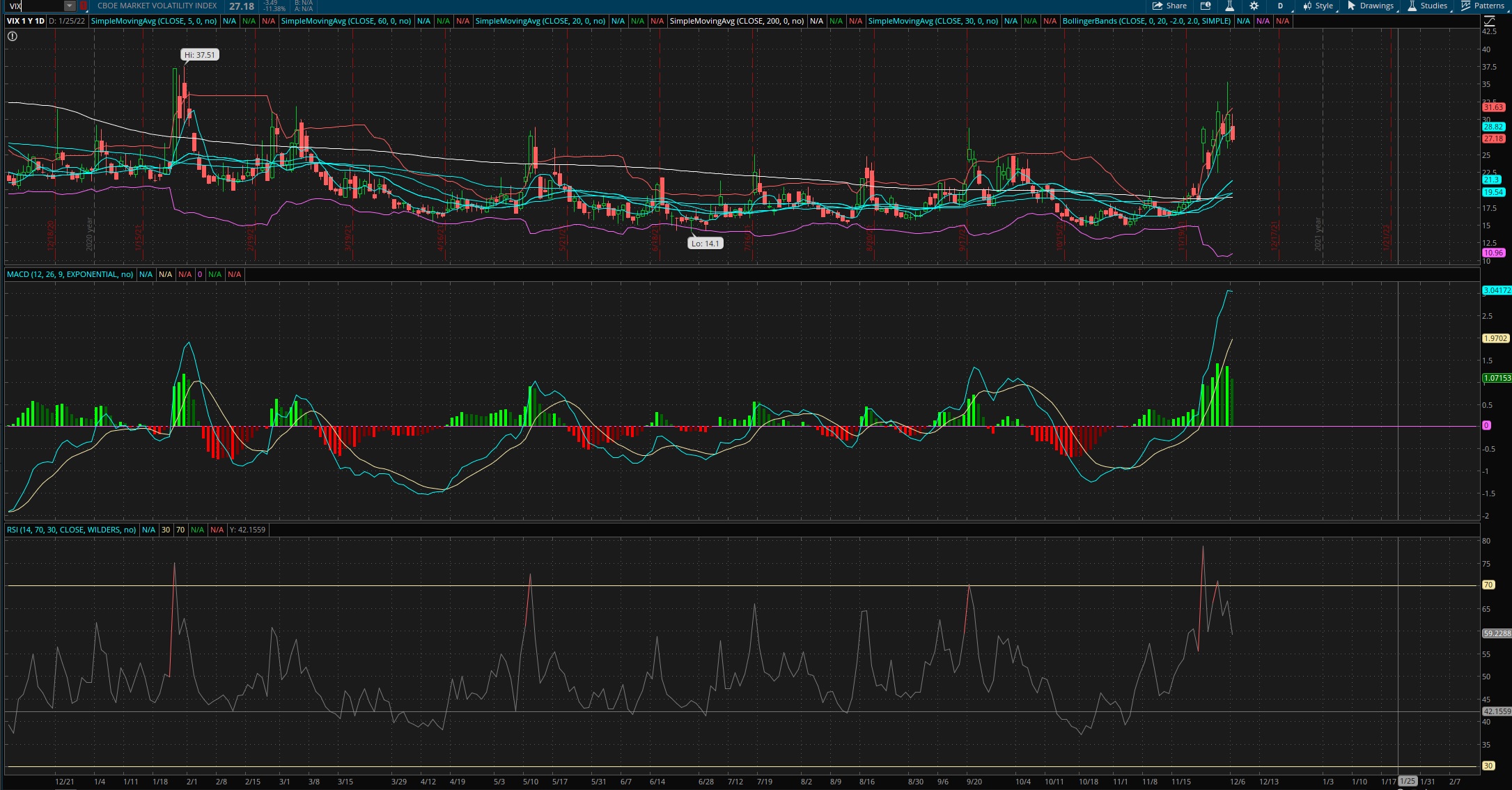Screen dimensions: 1512x790
Task: Open the chart alert window icon
Action: point(1206,6)
